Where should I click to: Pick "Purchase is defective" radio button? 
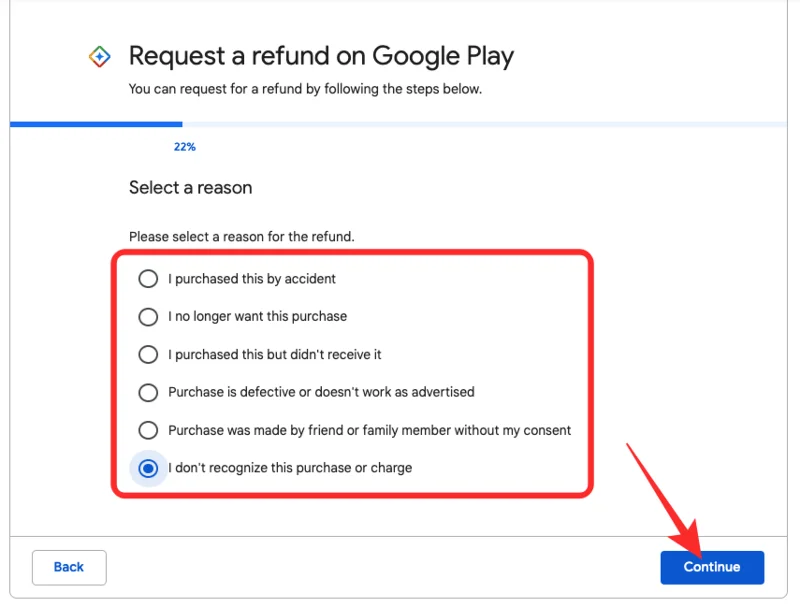pos(148,392)
